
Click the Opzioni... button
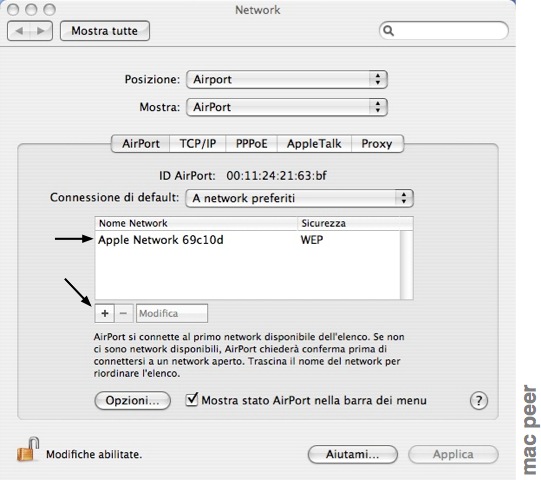(x=132, y=401)
